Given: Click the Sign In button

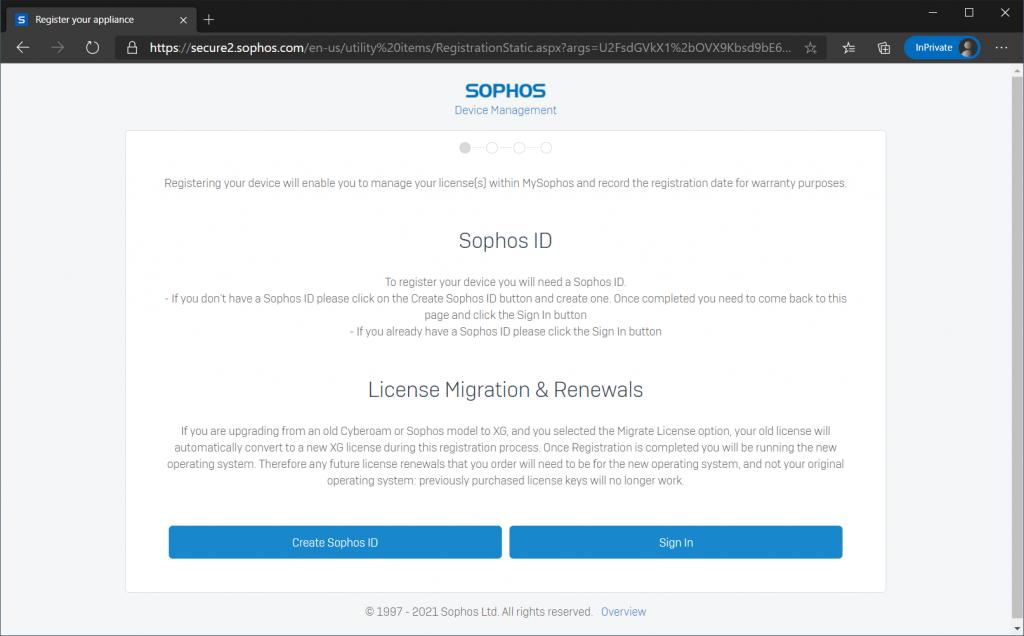Looking at the screenshot, I should point(676,542).
